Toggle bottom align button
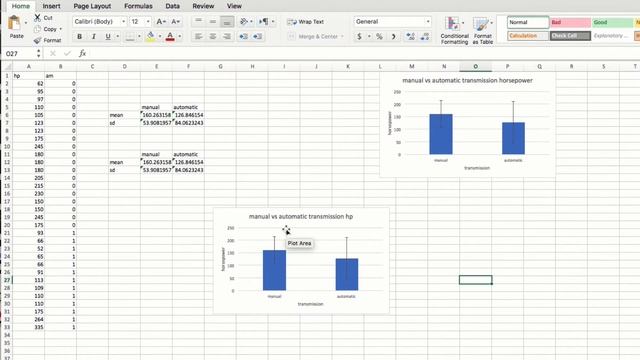The width and height of the screenshot is (640, 360). pyautogui.click(x=227, y=21)
